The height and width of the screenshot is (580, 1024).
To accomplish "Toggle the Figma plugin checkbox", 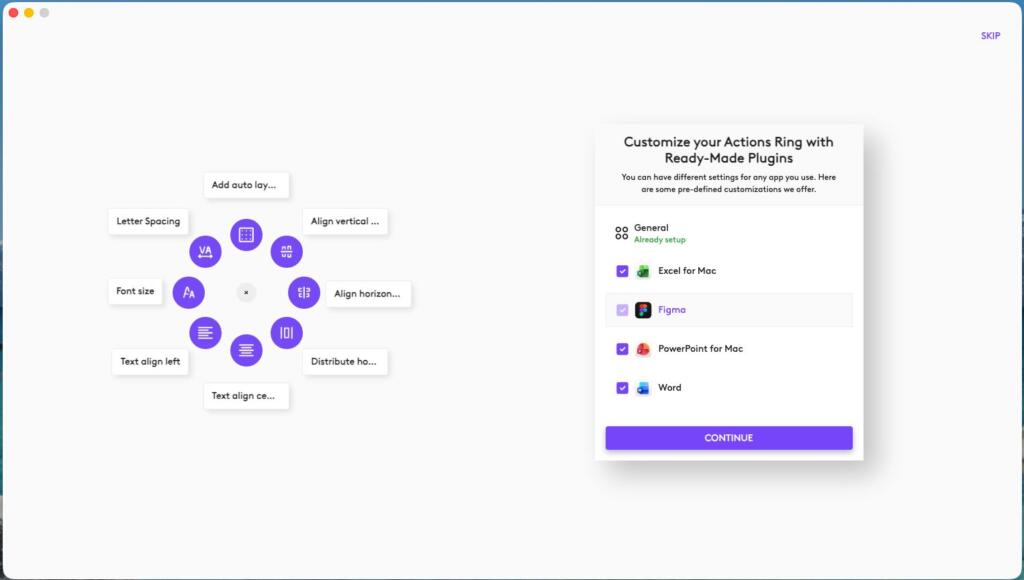I will pyautogui.click(x=622, y=310).
